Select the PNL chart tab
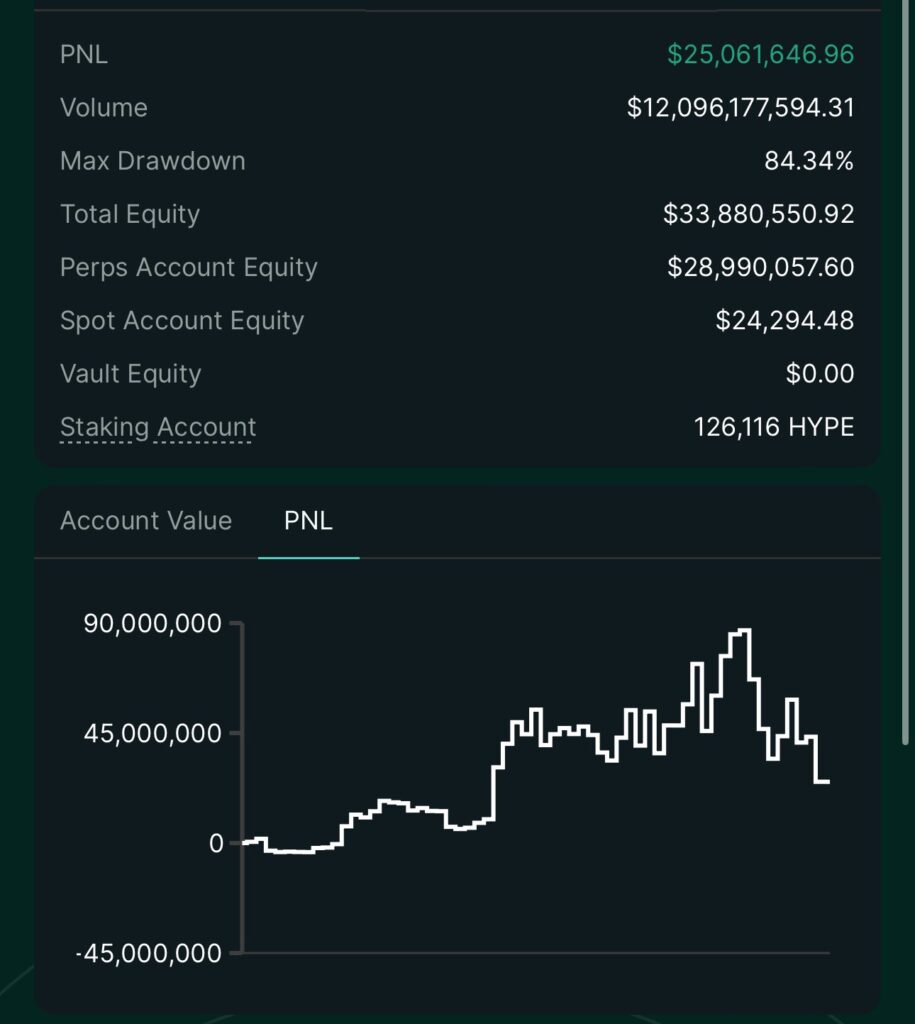The height and width of the screenshot is (1024, 915). 308,520
